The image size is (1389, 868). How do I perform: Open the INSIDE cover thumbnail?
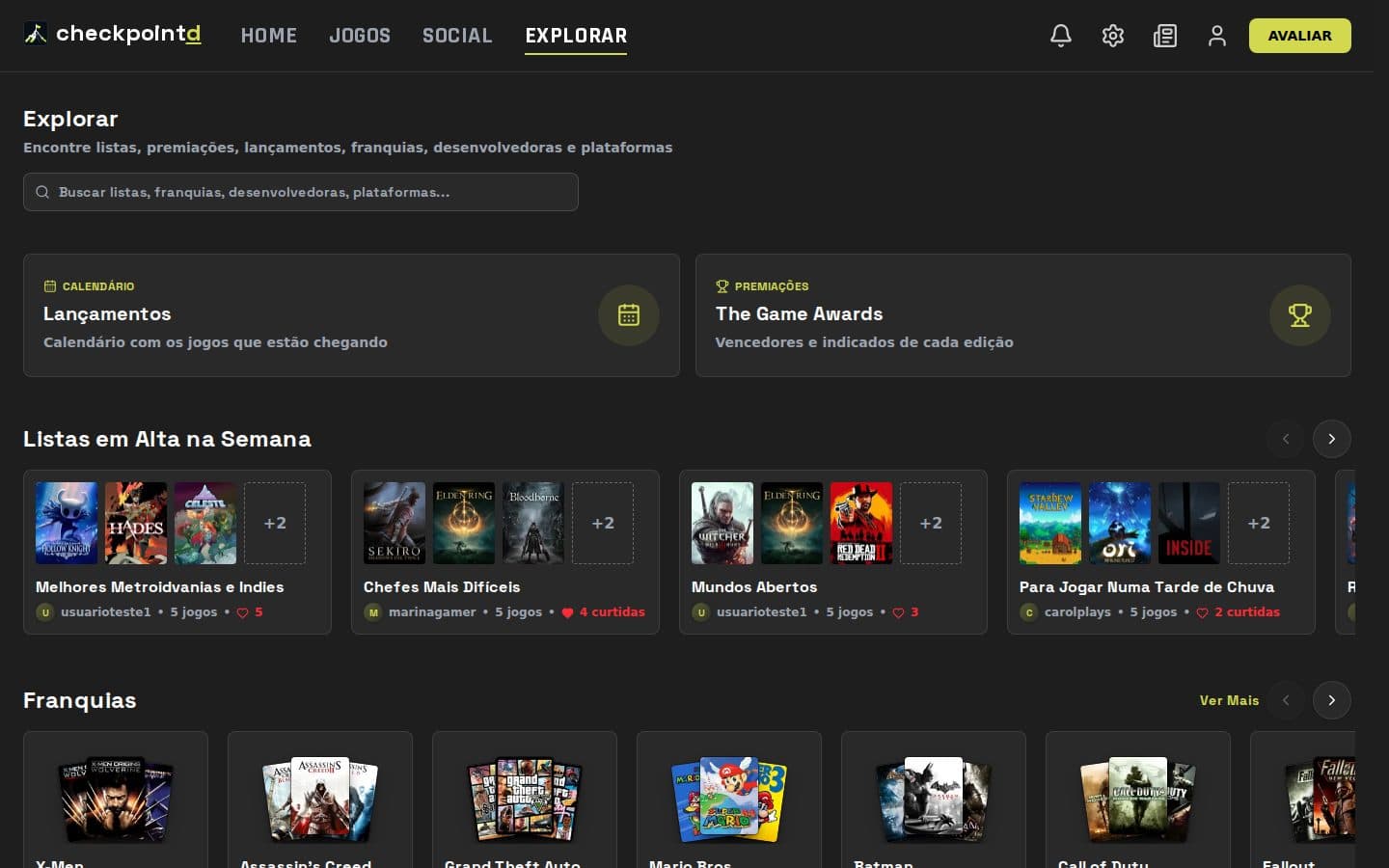tap(1189, 523)
